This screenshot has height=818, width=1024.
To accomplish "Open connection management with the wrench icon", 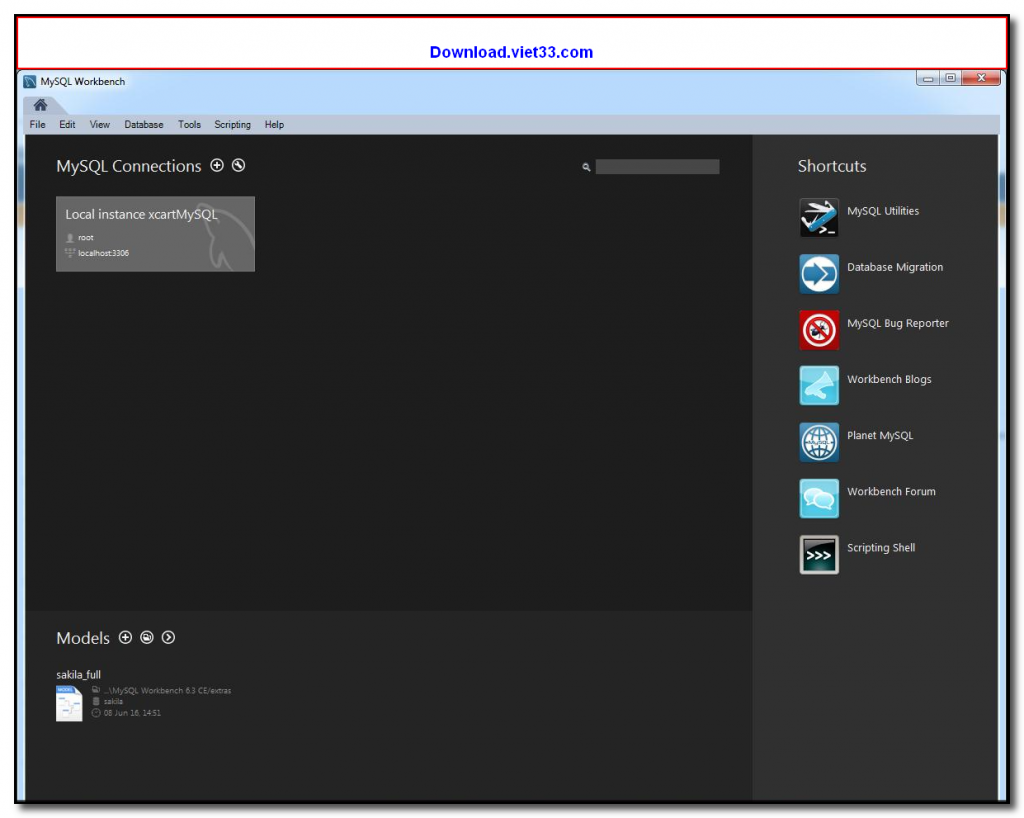I will (238, 165).
